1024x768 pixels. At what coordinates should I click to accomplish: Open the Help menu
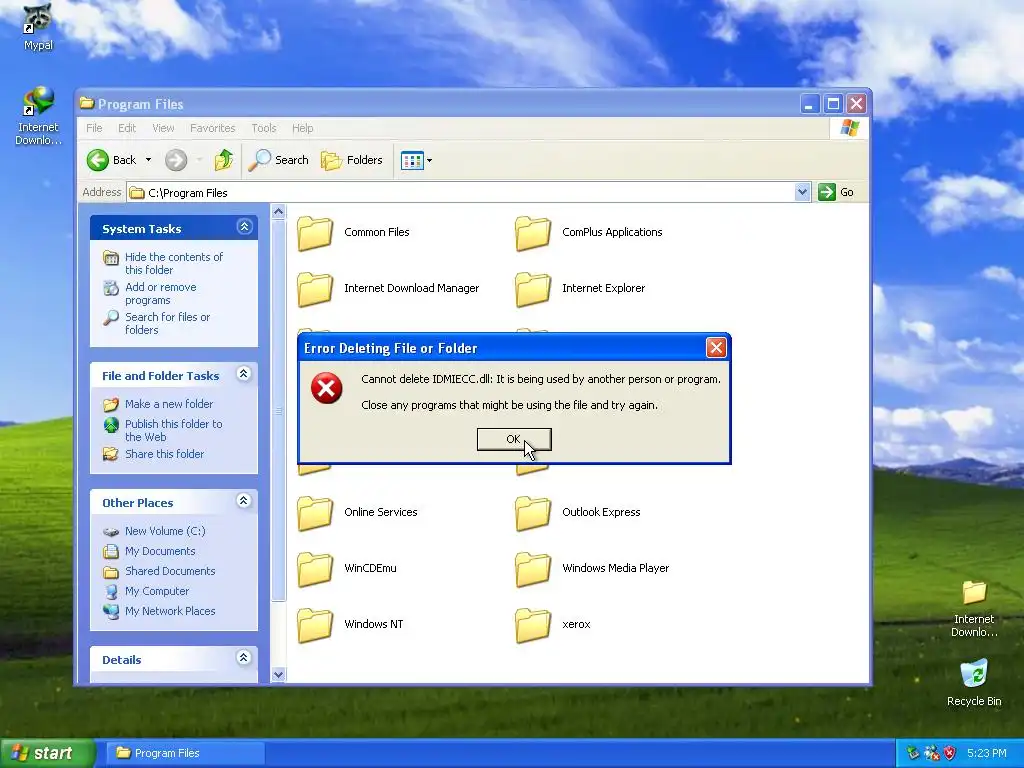[x=302, y=128]
